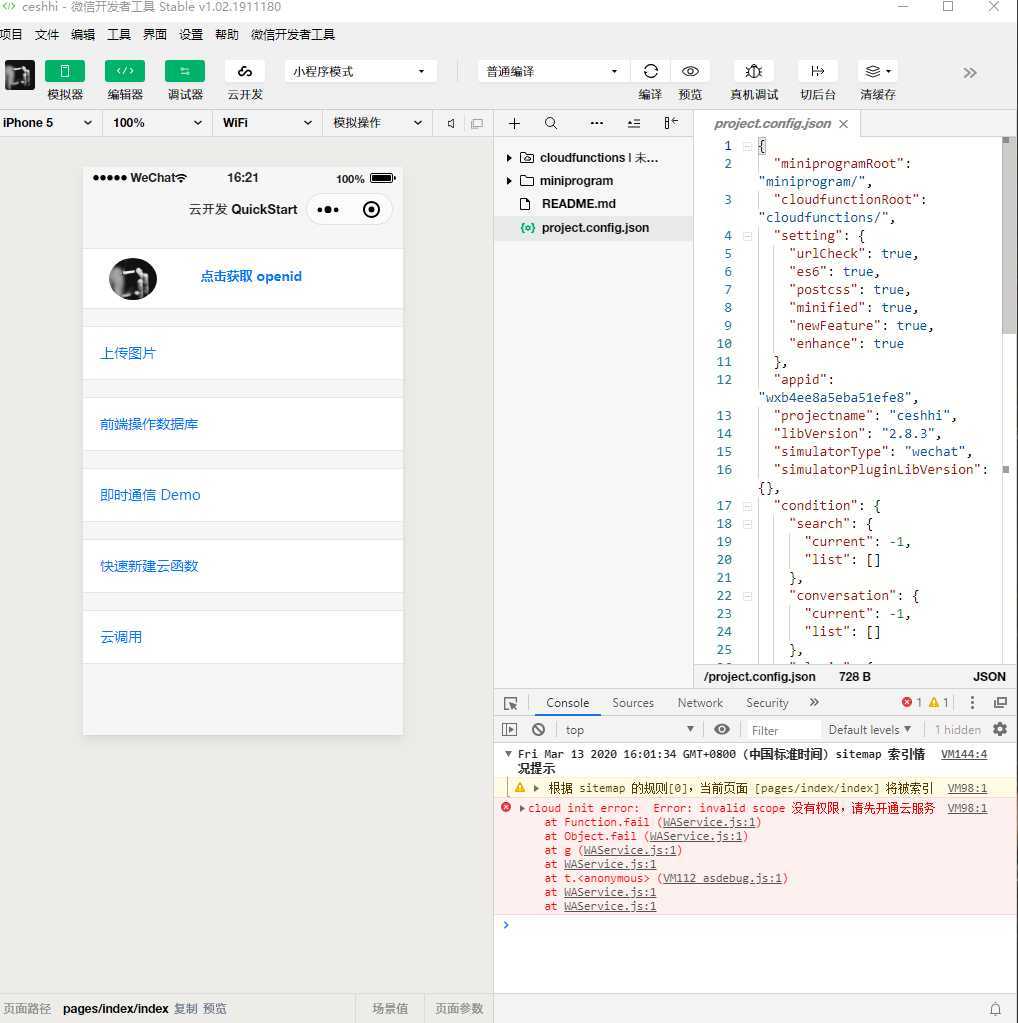Viewport: 1018px width, 1023px height.
Task: Tap 前端操作数据库 in the simulator
Action: [149, 424]
